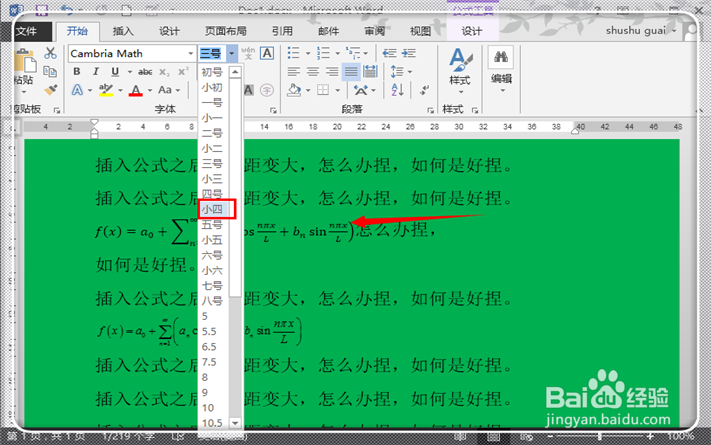Click the Asian layout icon

click(x=361, y=90)
